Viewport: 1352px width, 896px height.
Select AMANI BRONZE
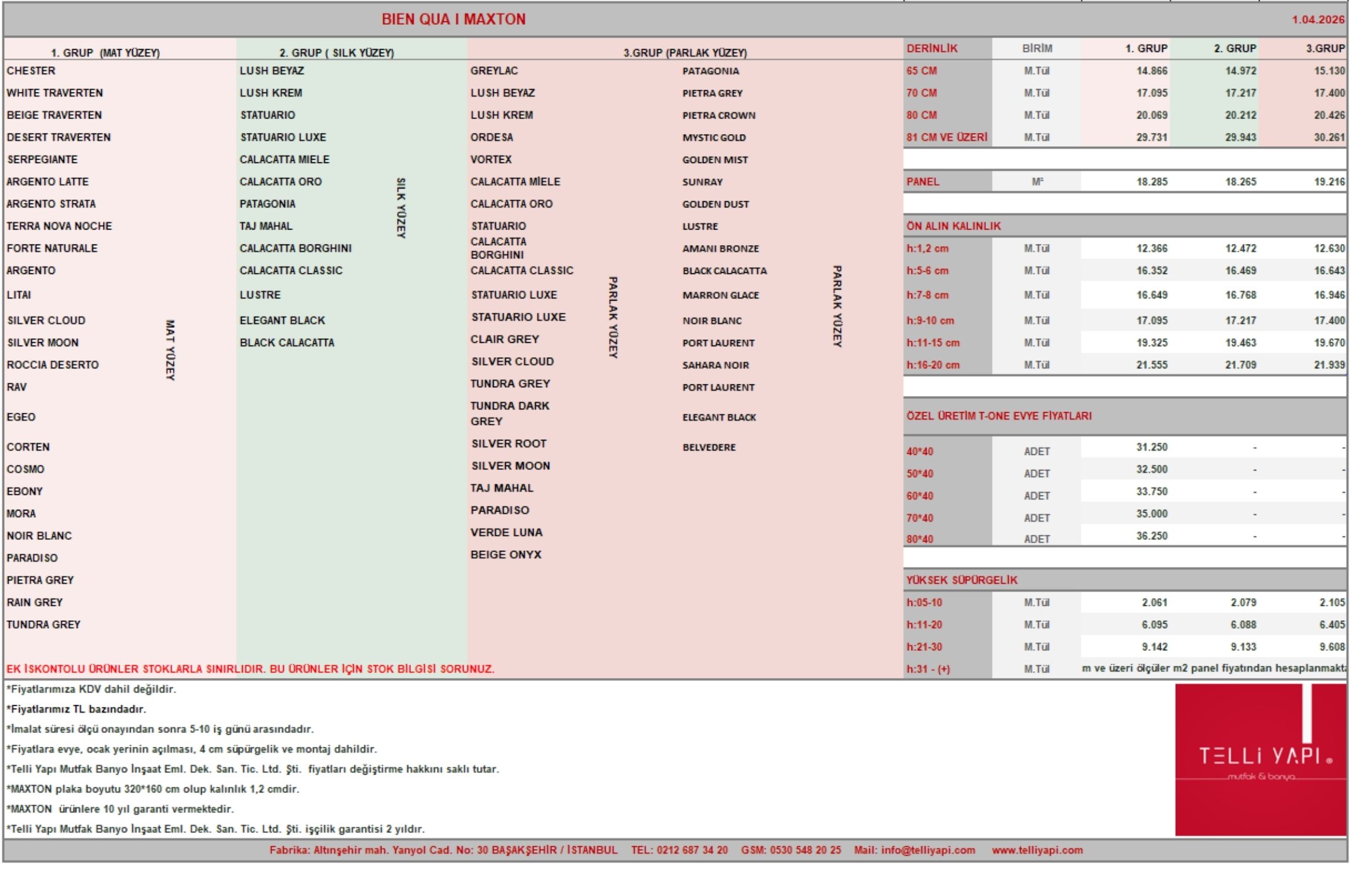[x=720, y=249]
